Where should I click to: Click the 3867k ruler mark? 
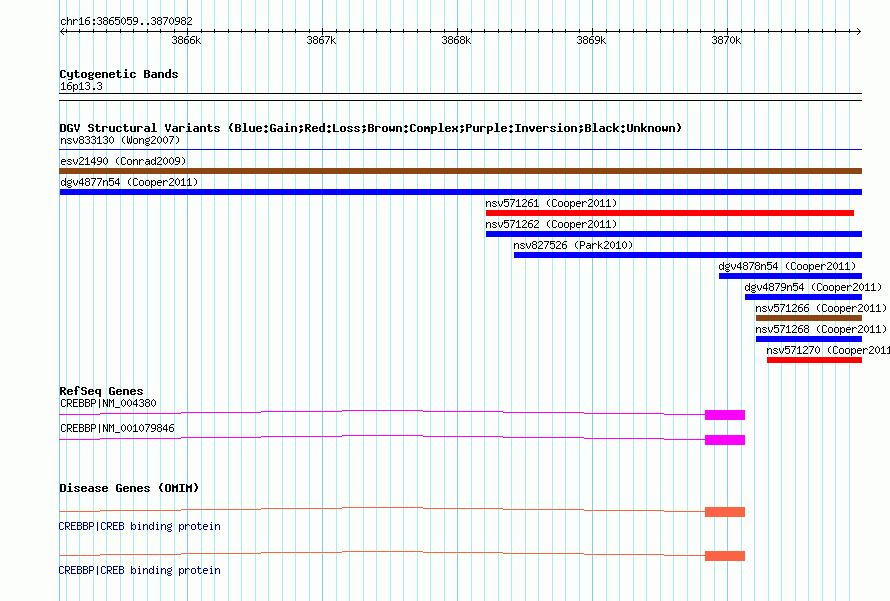pos(321,40)
